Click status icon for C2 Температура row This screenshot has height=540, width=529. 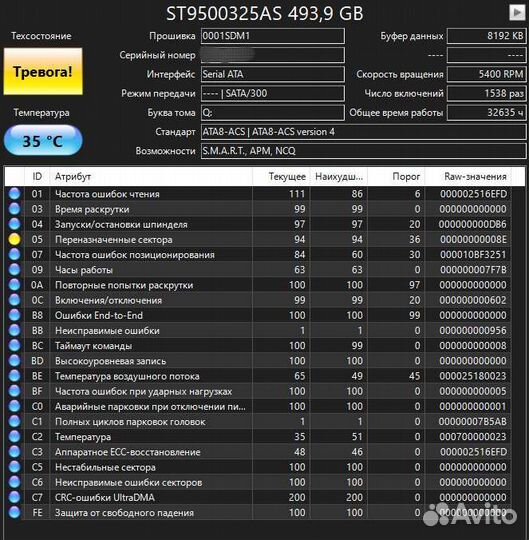(x=14, y=437)
